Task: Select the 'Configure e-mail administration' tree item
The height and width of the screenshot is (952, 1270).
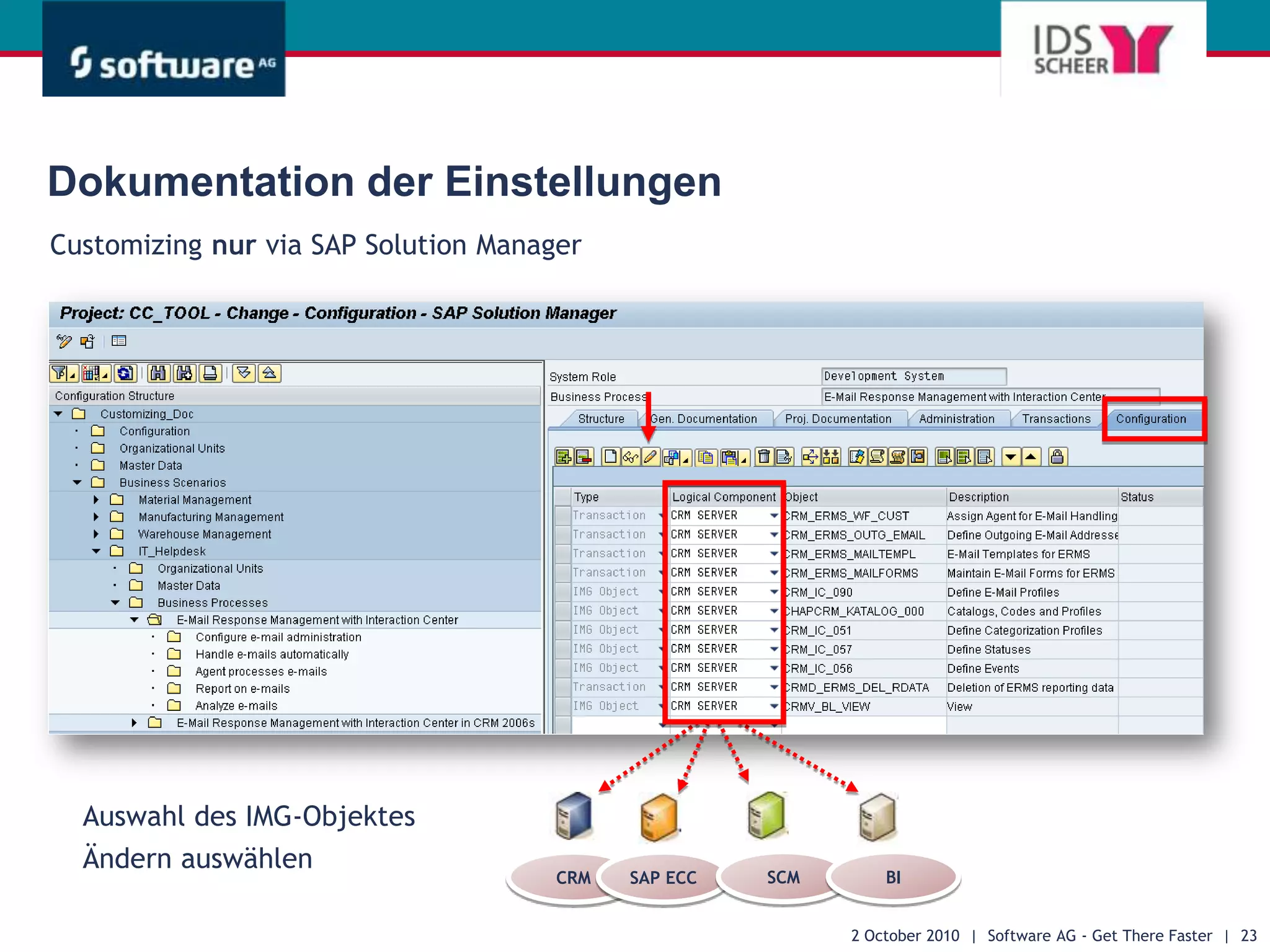Action: pos(278,637)
